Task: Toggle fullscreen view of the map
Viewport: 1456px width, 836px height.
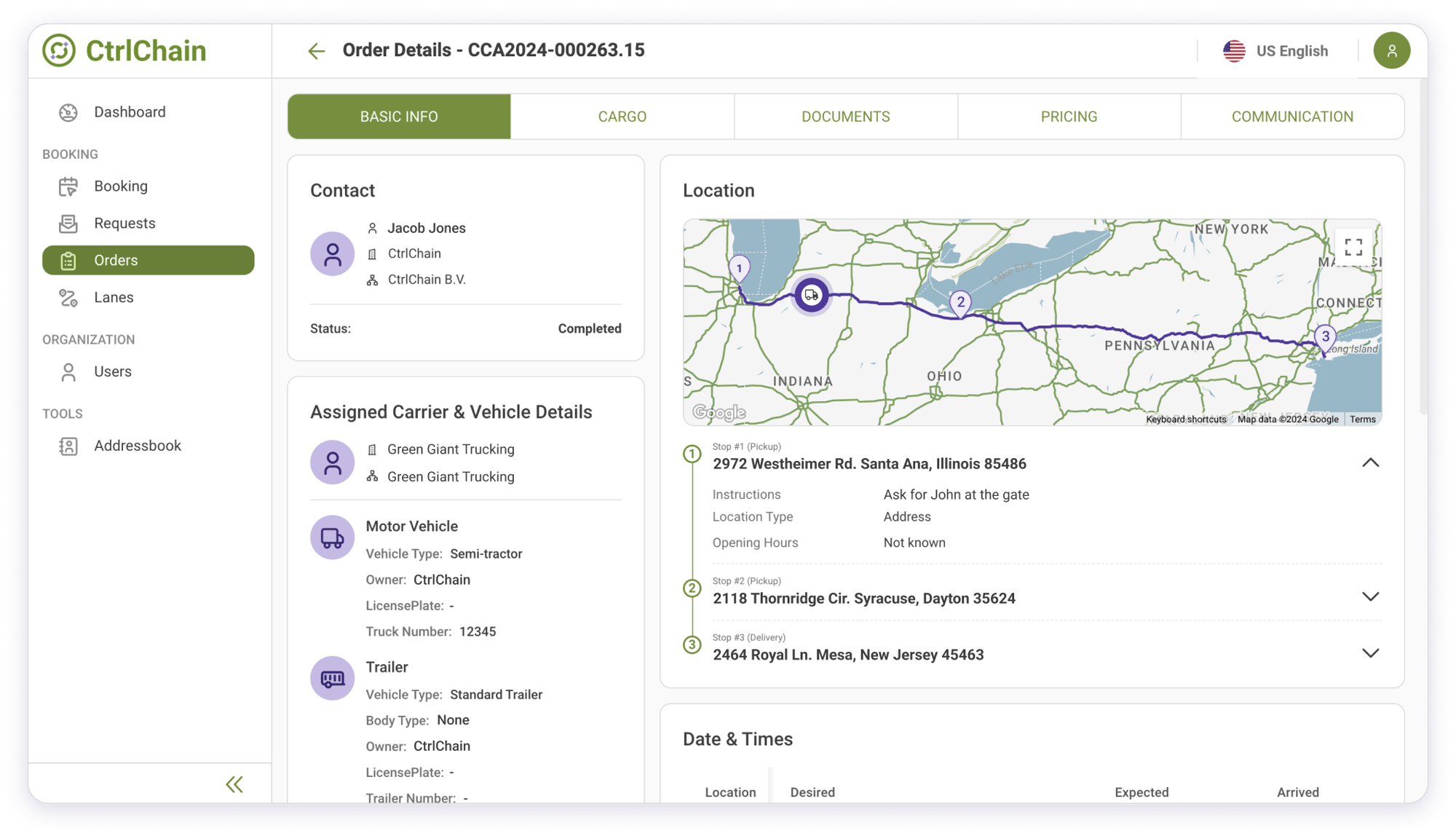Action: [x=1353, y=248]
